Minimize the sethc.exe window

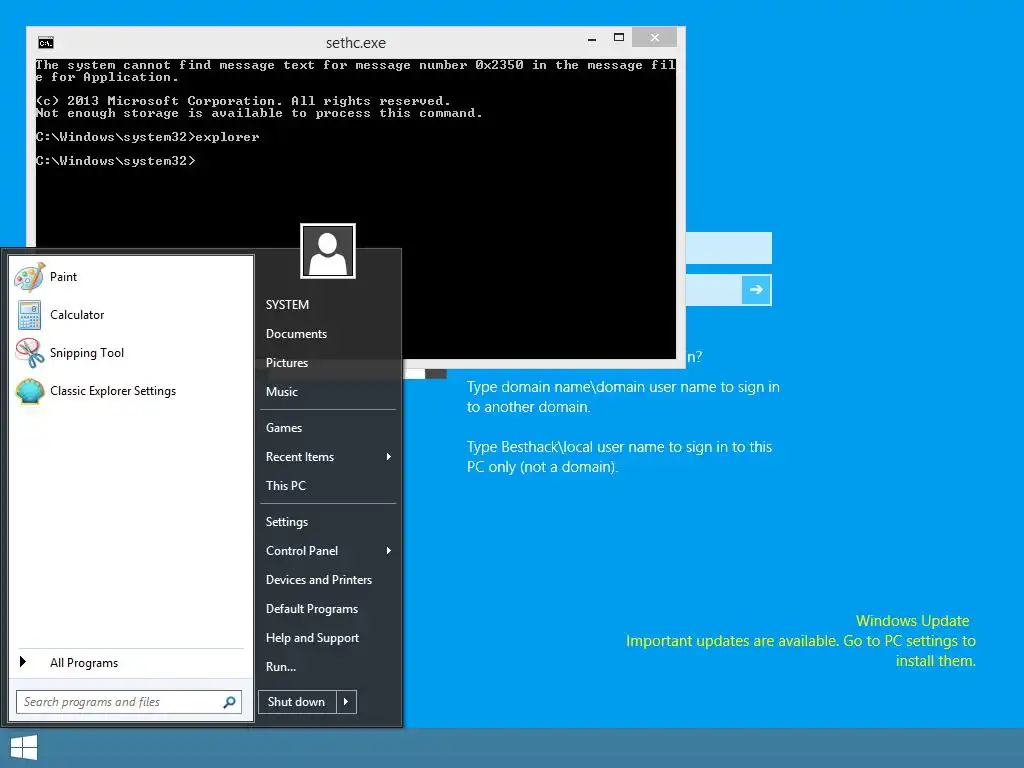pyautogui.click(x=592, y=39)
